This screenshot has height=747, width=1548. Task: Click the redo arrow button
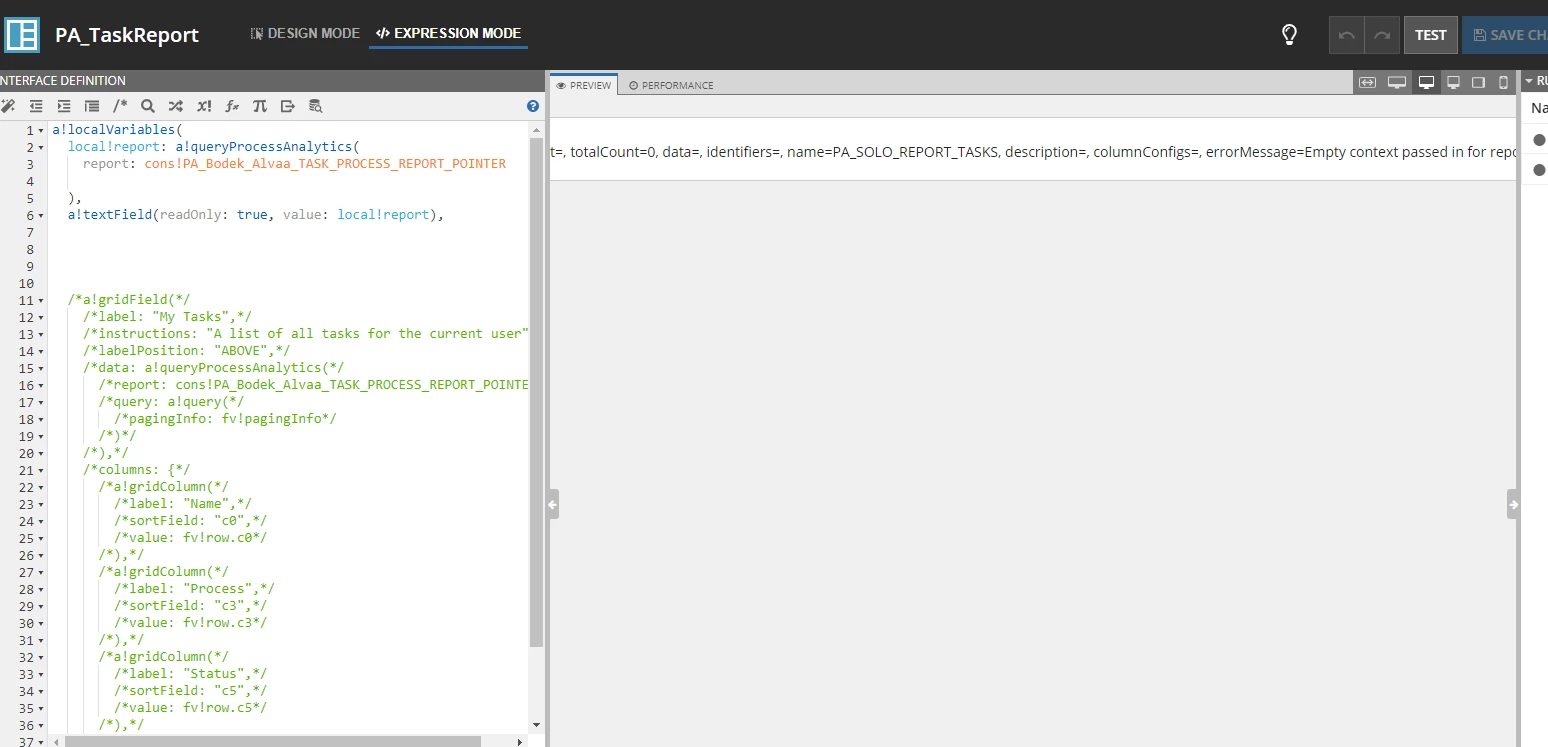[1382, 35]
